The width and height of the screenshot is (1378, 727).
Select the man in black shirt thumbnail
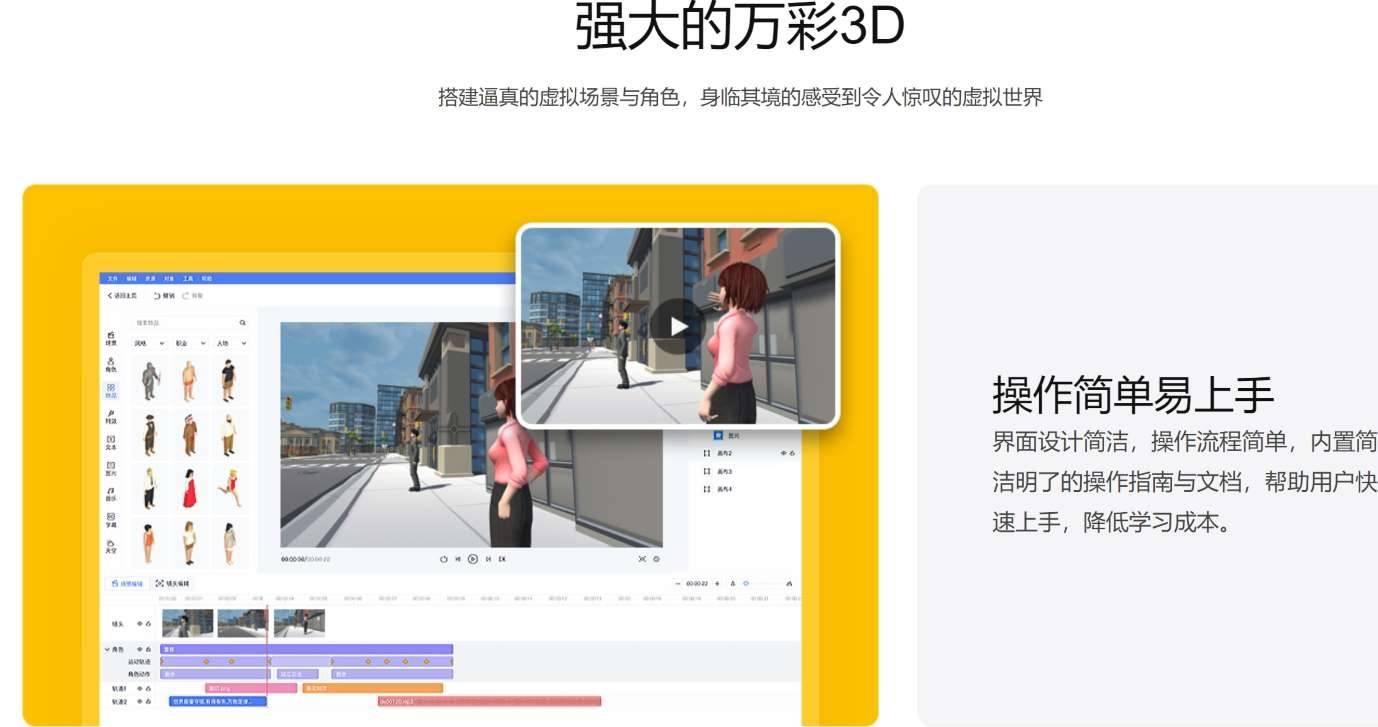[228, 379]
